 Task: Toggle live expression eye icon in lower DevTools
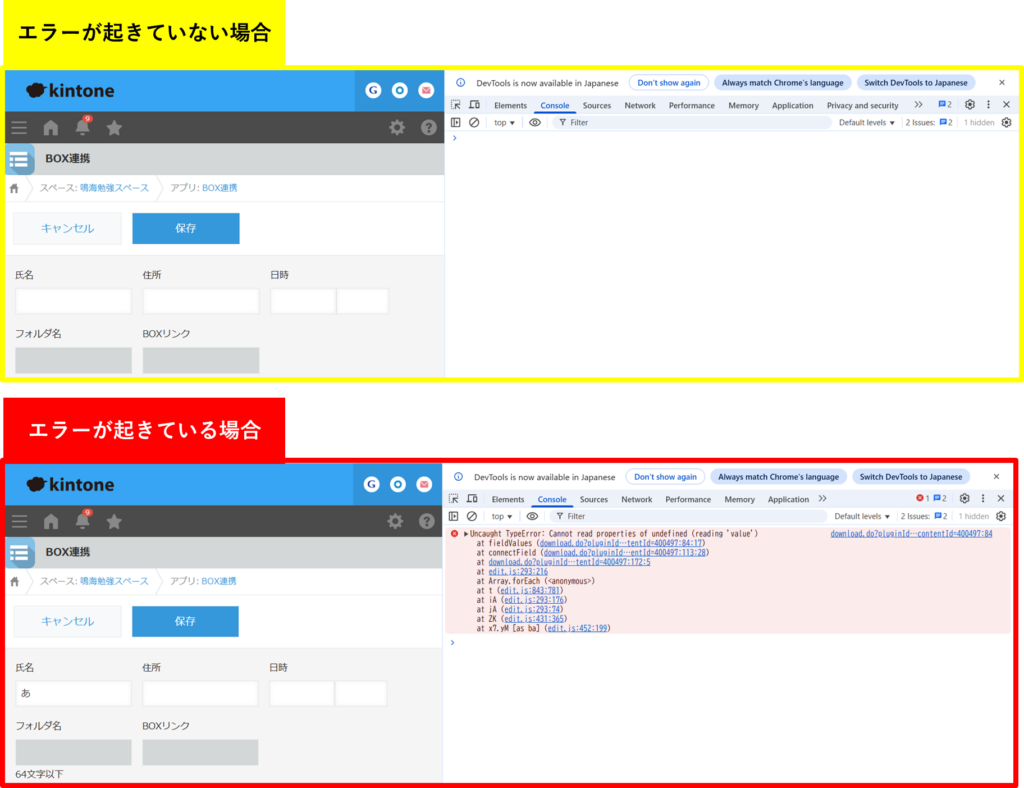[532, 516]
